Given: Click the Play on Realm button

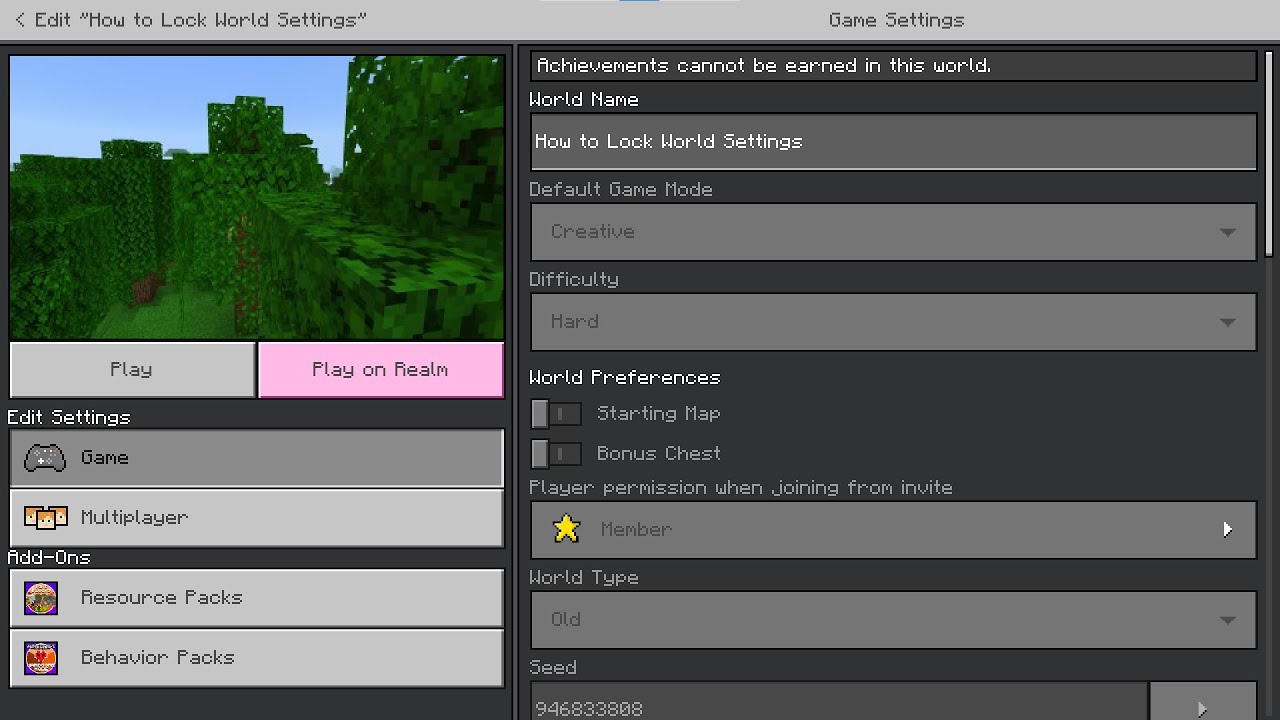Looking at the screenshot, I should coord(381,370).
